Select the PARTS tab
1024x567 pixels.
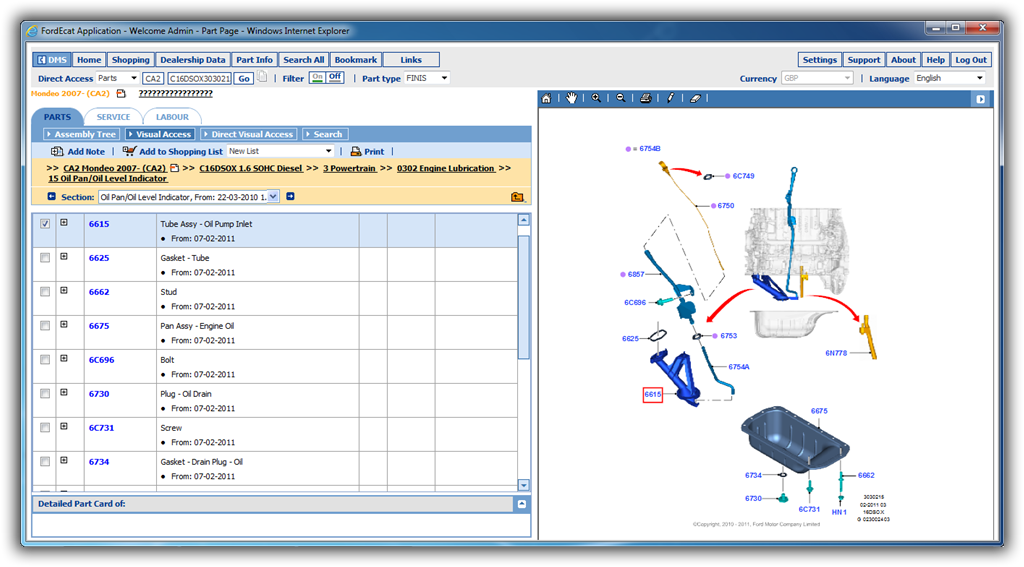click(57, 117)
